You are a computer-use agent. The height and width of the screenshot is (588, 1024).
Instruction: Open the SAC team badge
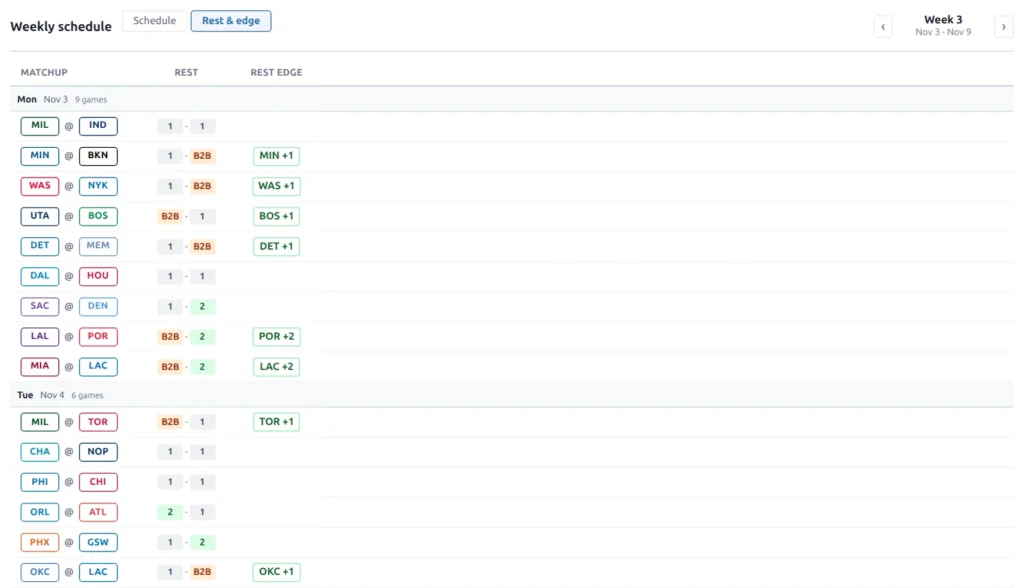40,306
